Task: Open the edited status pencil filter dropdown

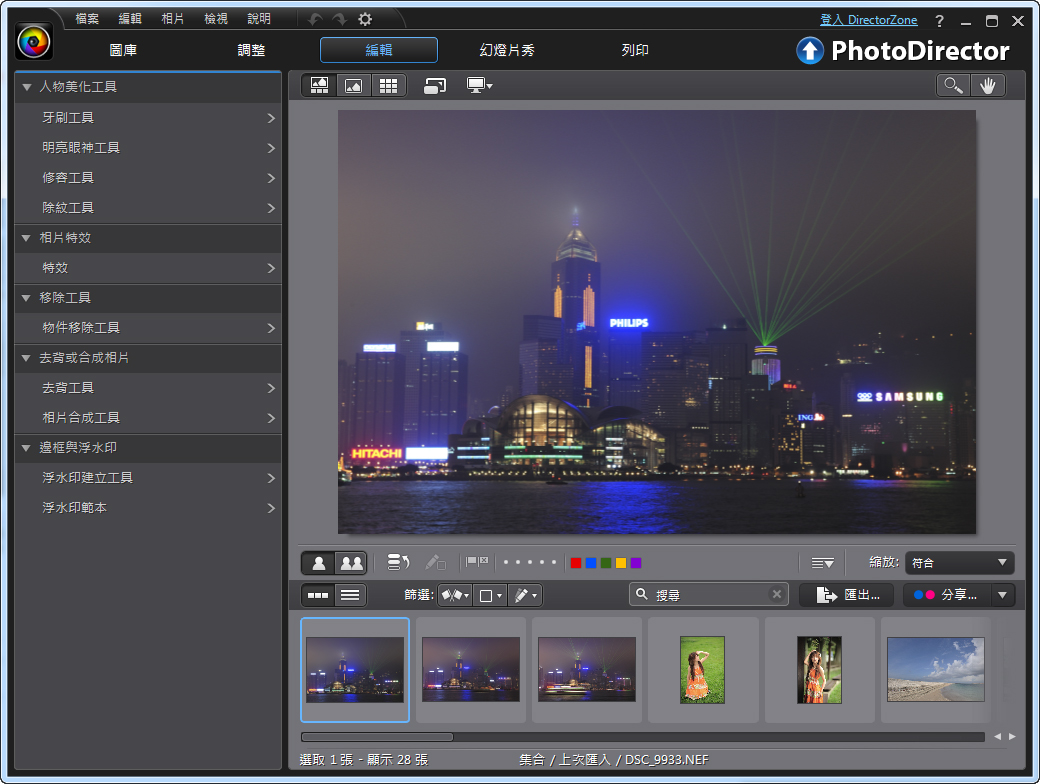Action: pyautogui.click(x=525, y=595)
